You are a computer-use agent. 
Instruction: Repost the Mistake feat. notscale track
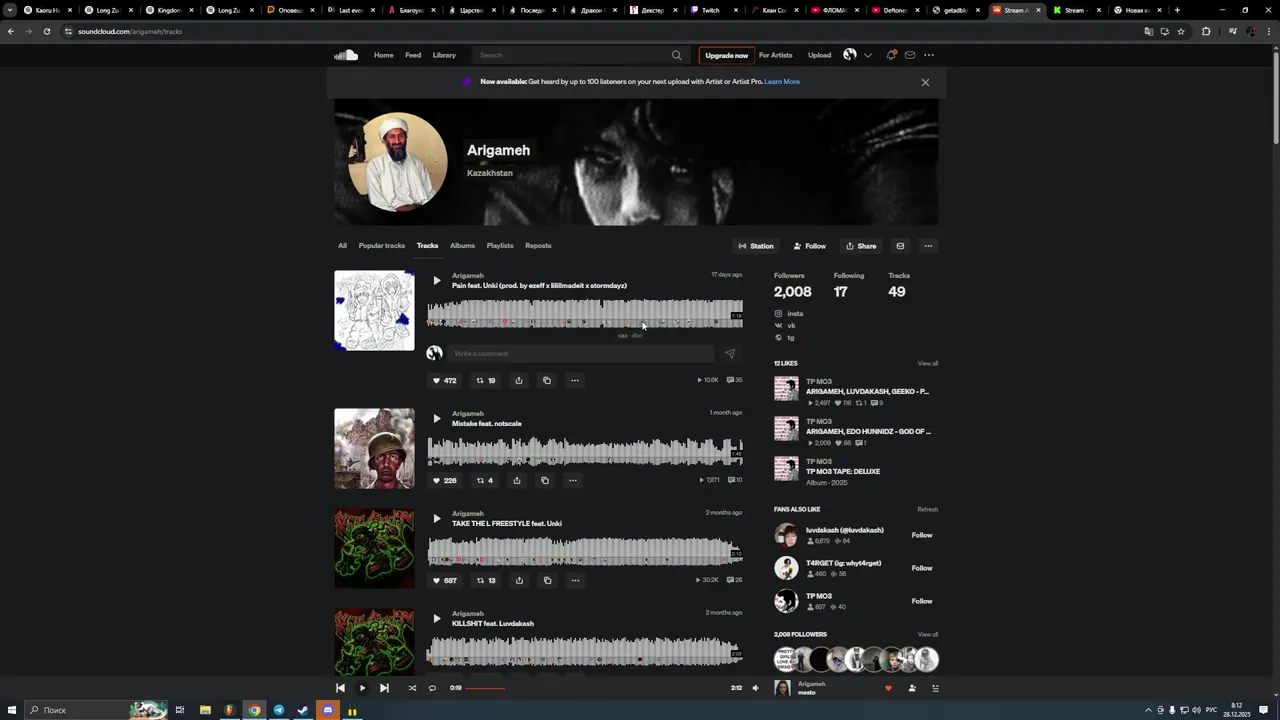[484, 480]
